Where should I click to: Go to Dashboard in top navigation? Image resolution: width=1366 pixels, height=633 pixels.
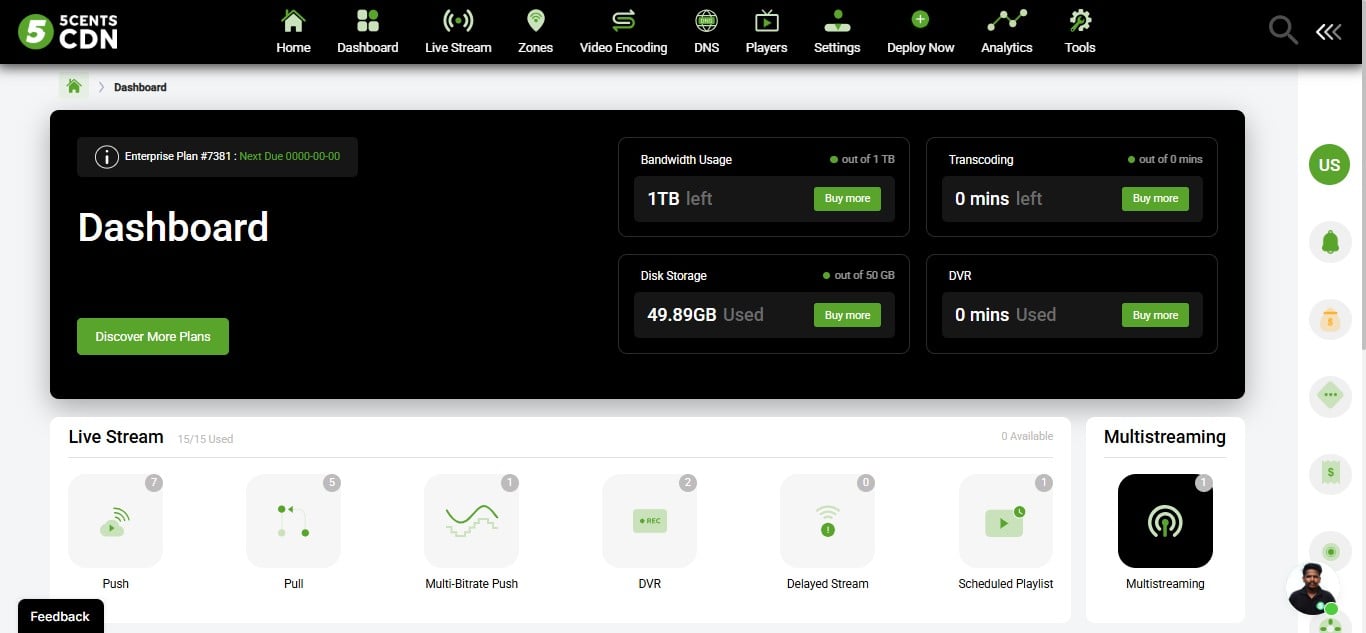point(367,32)
